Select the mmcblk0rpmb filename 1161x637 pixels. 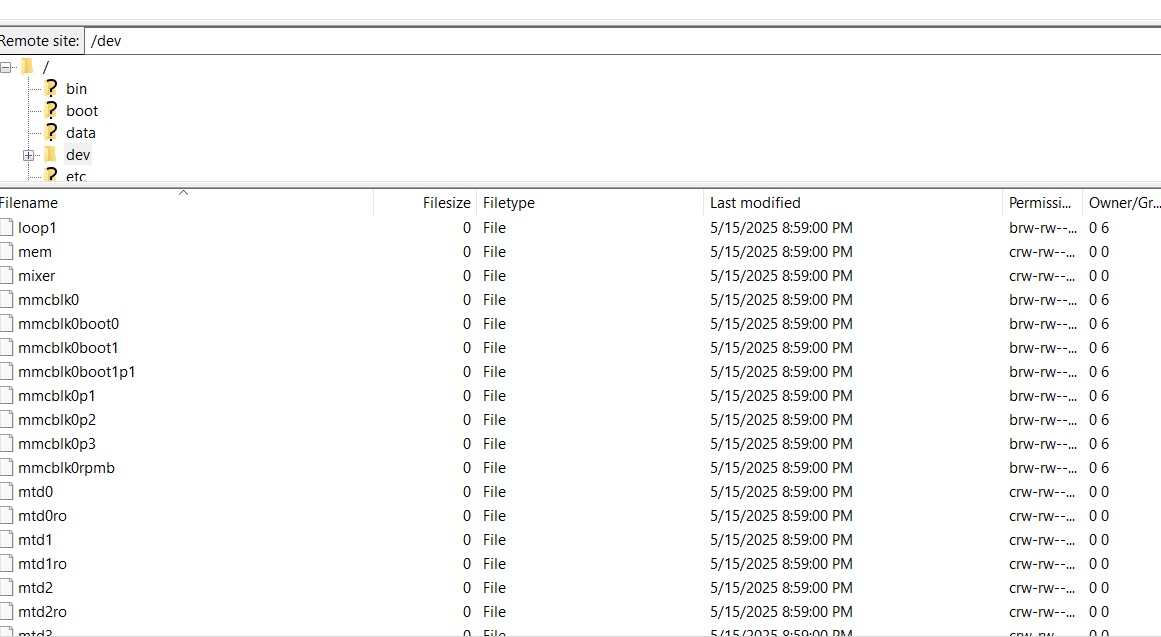(x=66, y=467)
